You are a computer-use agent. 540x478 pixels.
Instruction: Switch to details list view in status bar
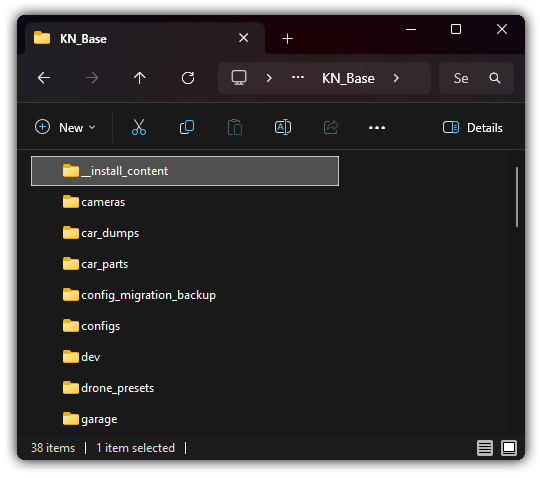click(485, 448)
